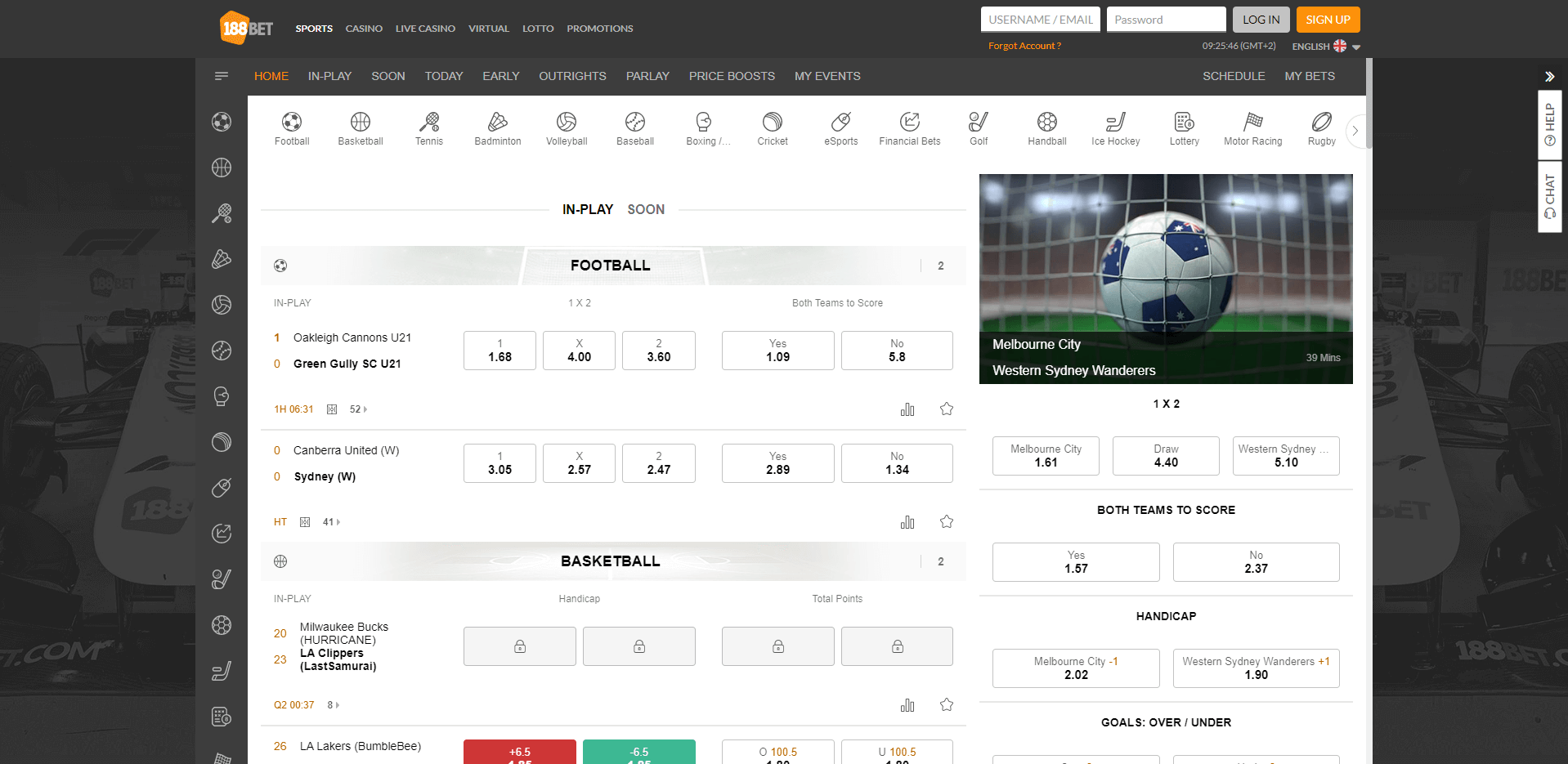Click the tennis racket icon in left sidebar
Image resolution: width=1568 pixels, height=764 pixels.
(x=222, y=213)
